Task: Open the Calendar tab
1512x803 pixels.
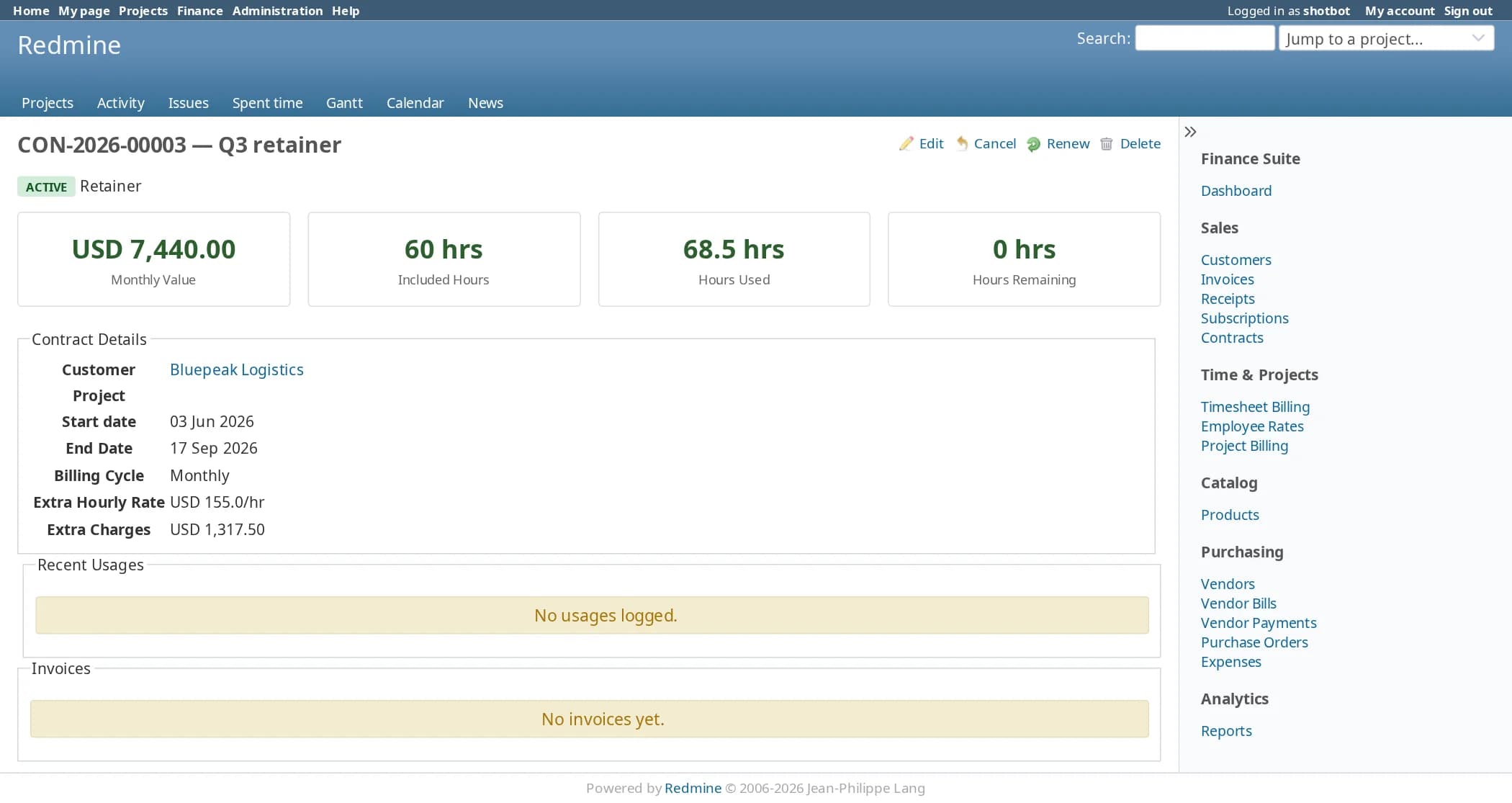Action: coord(415,103)
